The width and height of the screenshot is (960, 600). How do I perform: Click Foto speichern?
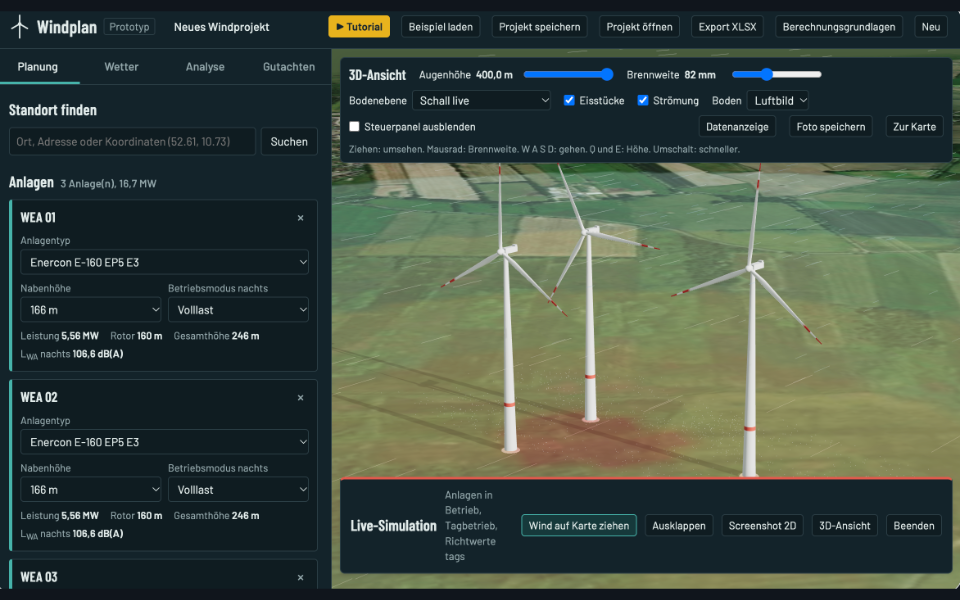[831, 127]
